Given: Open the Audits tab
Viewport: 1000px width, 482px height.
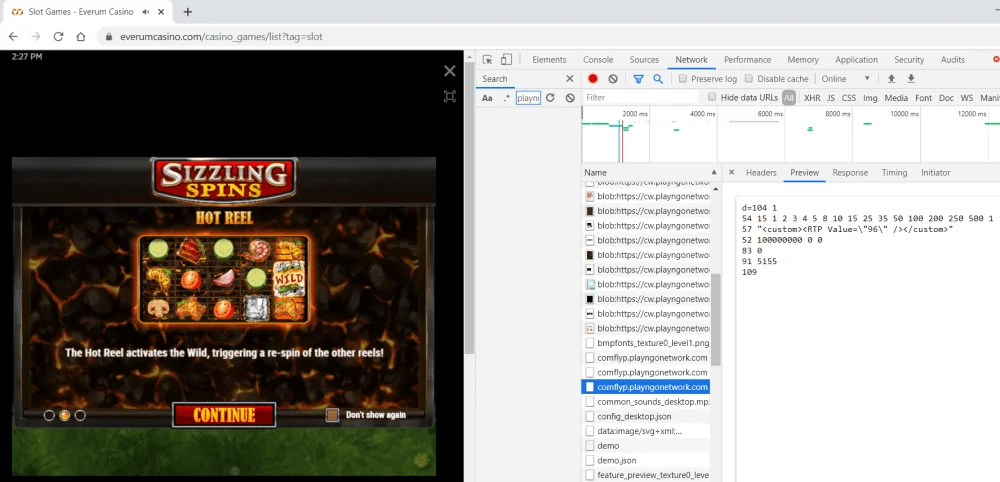Looking at the screenshot, I should point(953,60).
